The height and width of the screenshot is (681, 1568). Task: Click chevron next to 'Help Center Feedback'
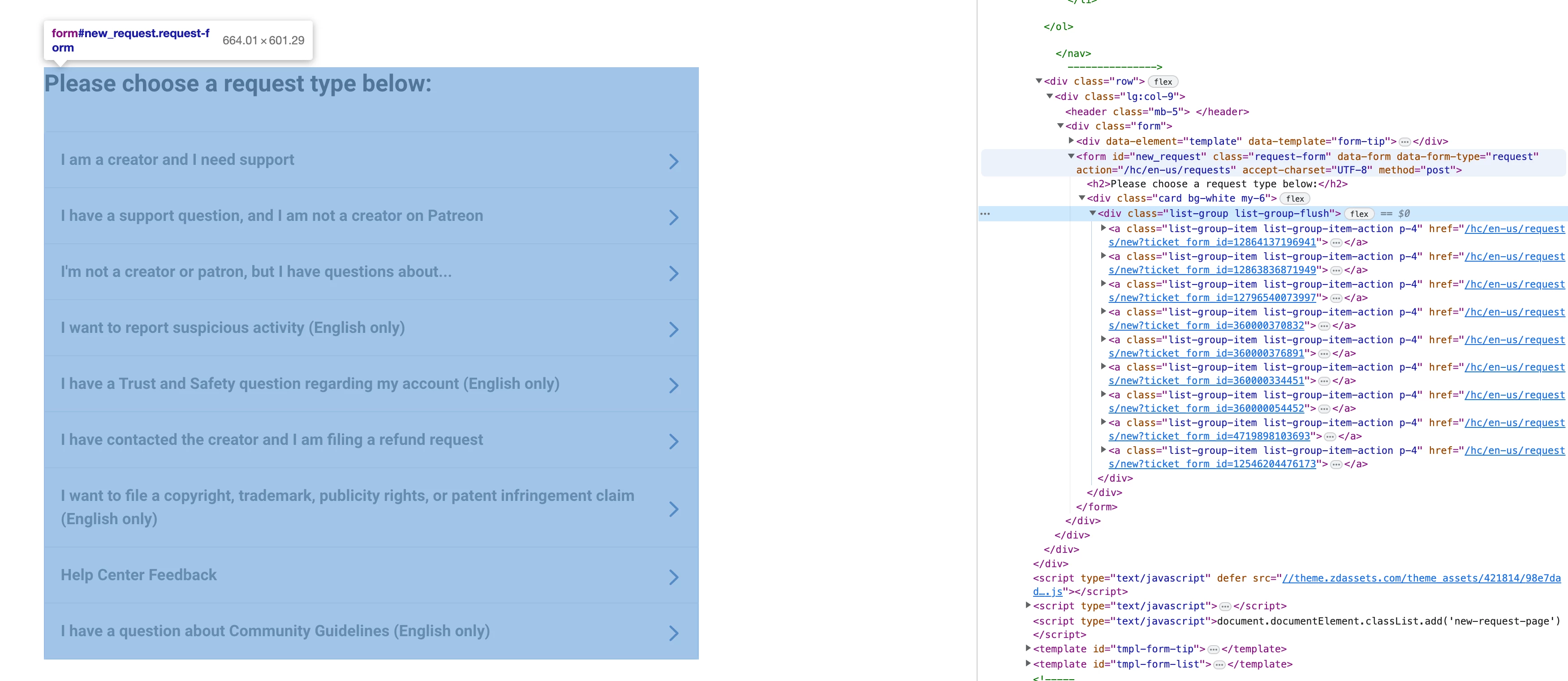(673, 577)
